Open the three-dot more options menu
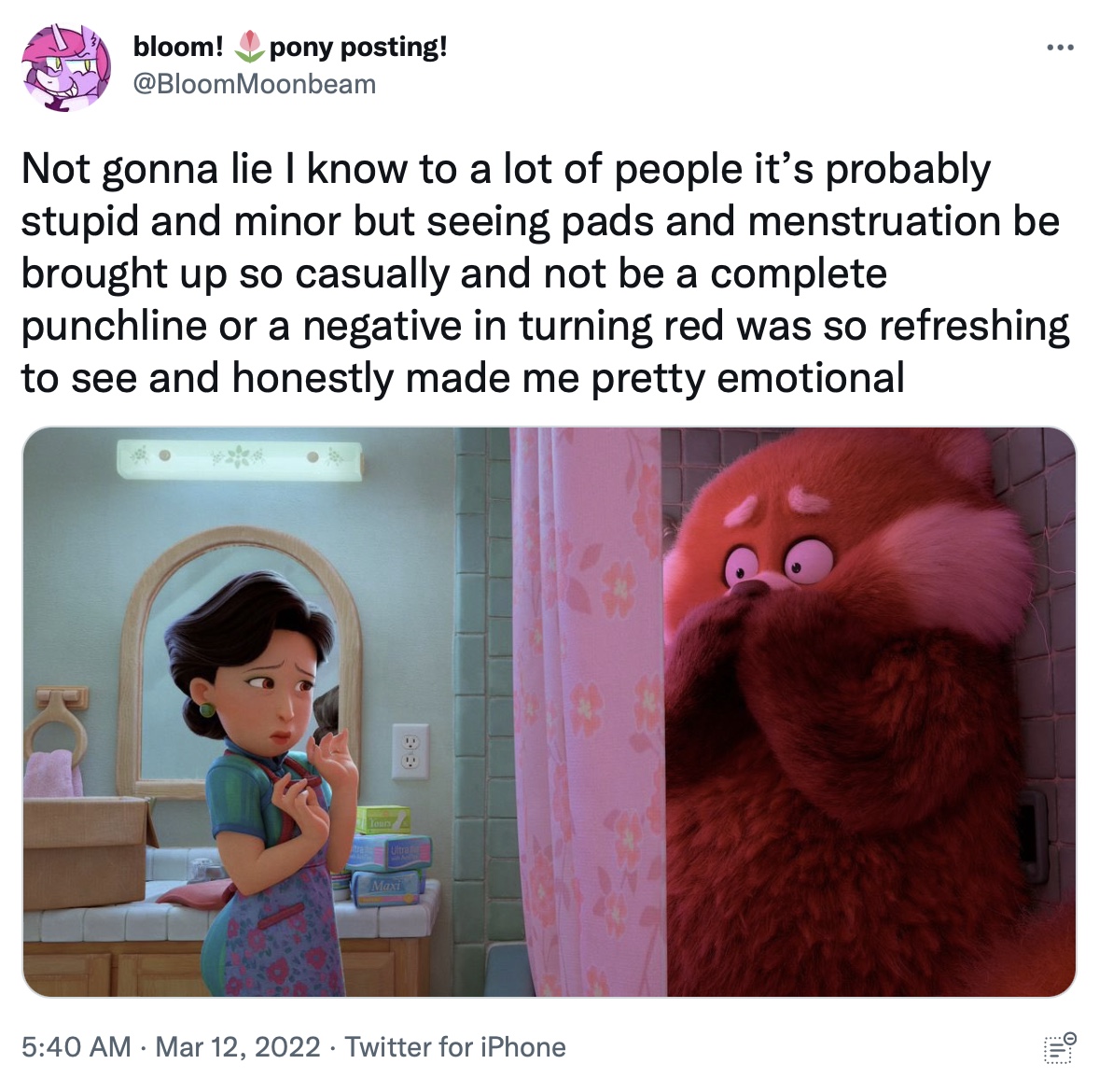Image resolution: width=1099 pixels, height=1092 pixels. (x=1060, y=48)
